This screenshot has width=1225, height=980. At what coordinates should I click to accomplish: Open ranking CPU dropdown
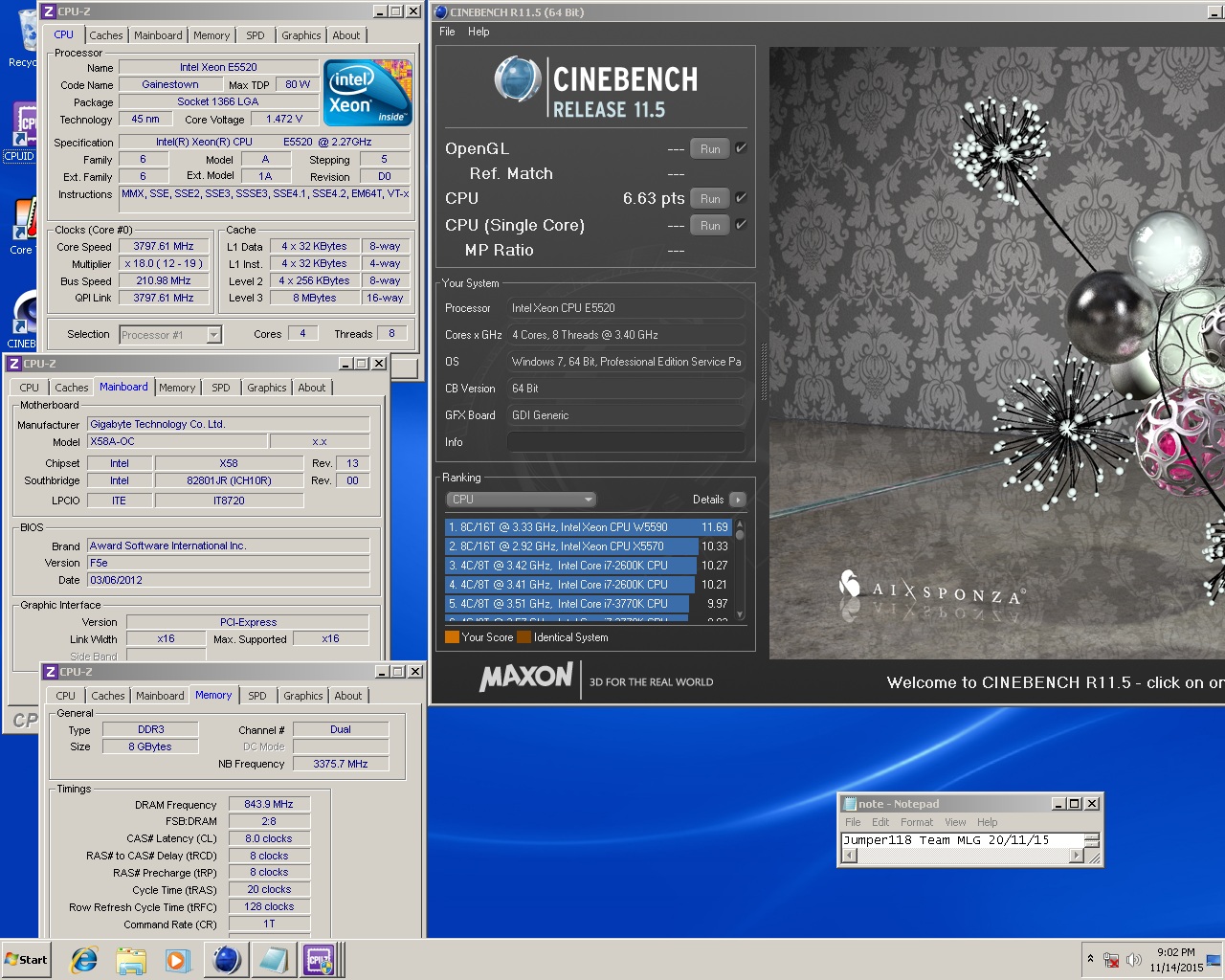pyautogui.click(x=522, y=500)
